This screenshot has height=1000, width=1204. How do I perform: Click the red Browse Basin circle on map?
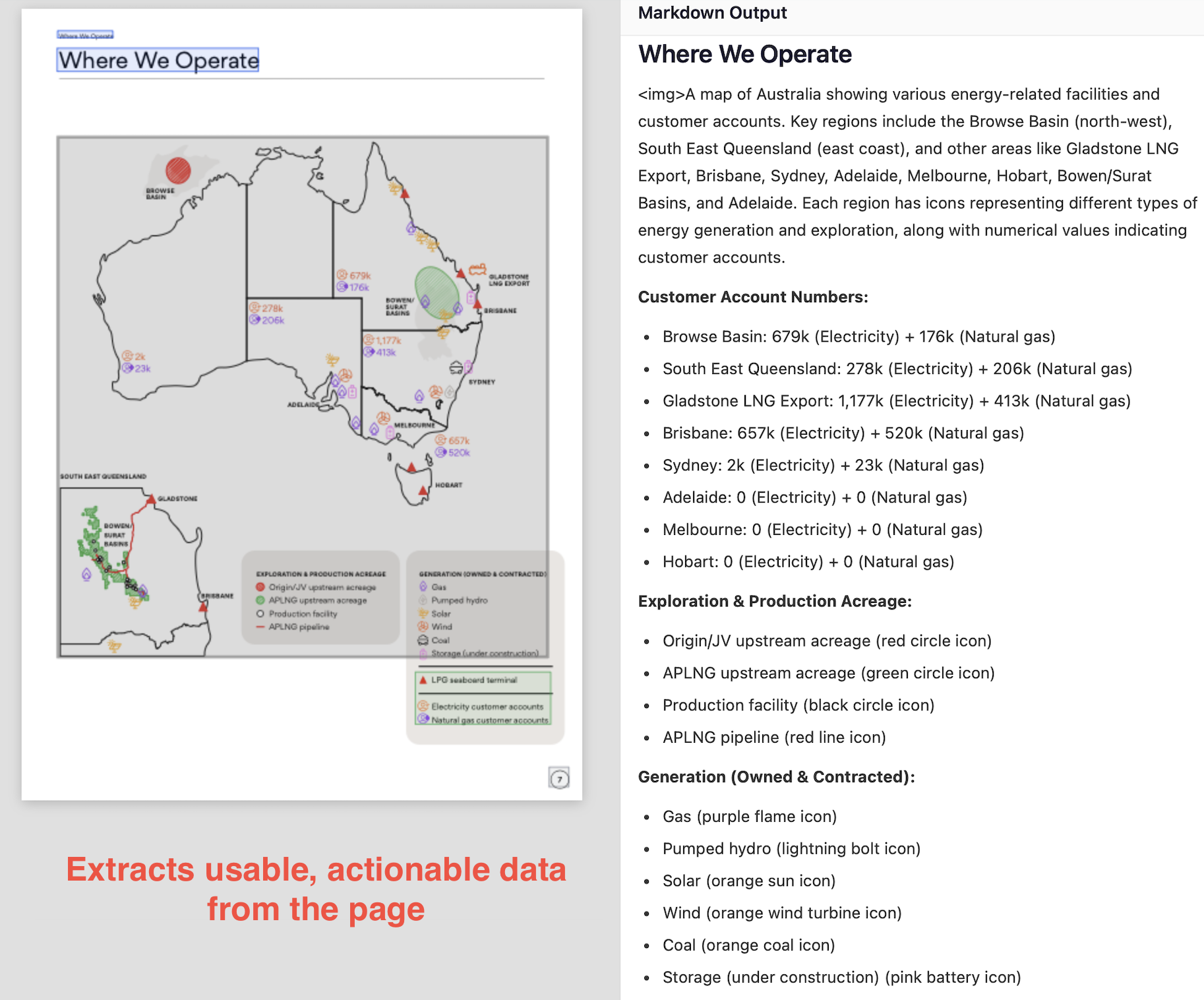[178, 170]
